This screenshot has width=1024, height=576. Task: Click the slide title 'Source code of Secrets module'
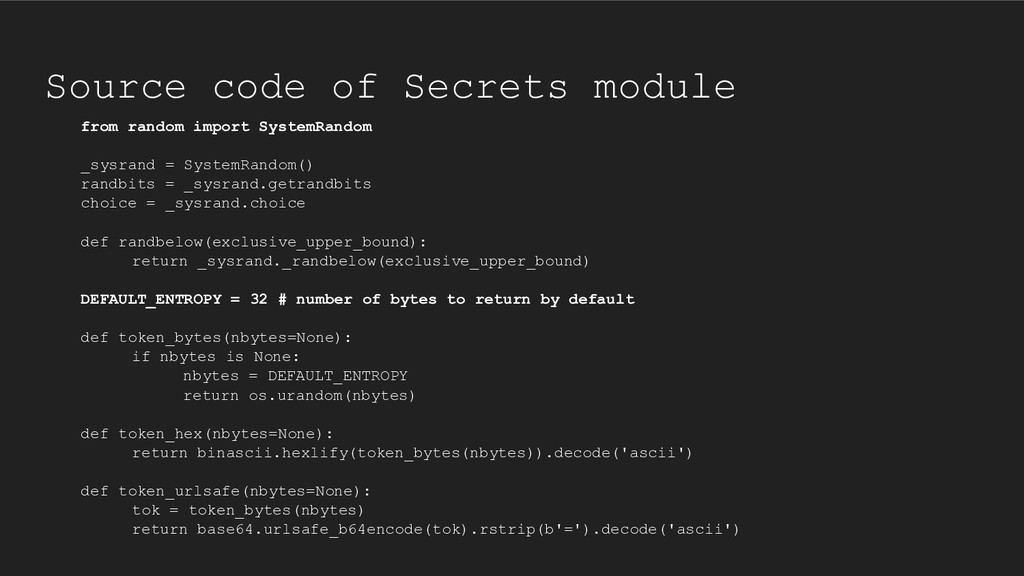[391, 87]
